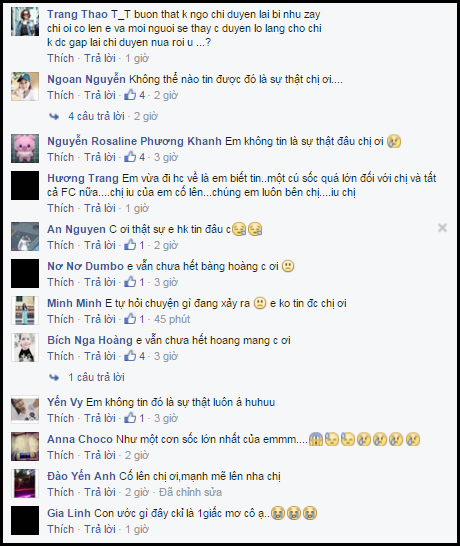
Task: Expand '1 câu trả lời' under Bích Nga Hoàng
Action: pyautogui.click(x=96, y=377)
